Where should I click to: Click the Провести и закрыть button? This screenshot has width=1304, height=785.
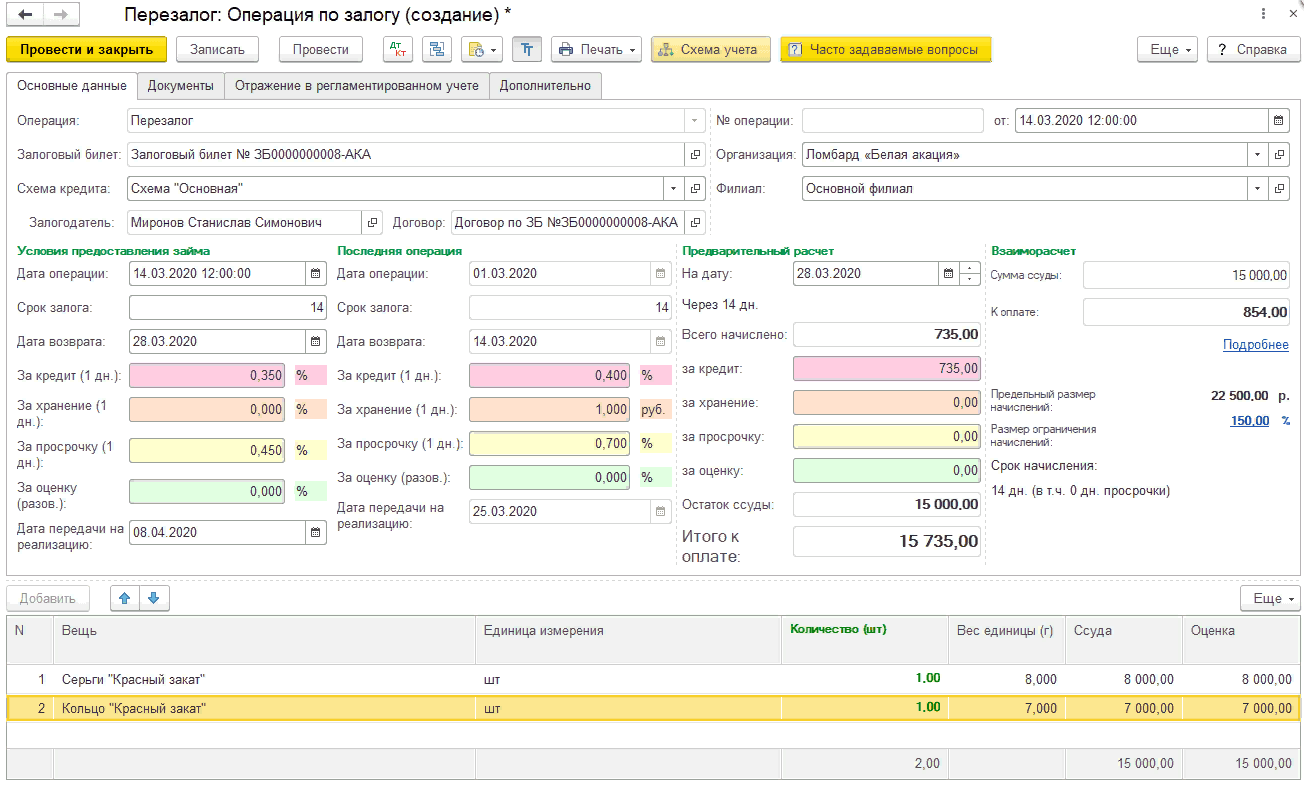point(86,49)
